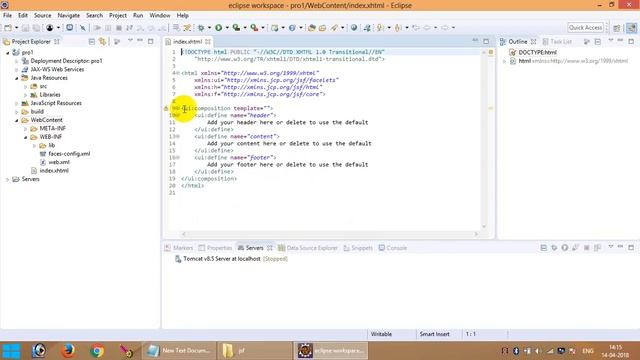Open the dropdown arrow next to Debug button

(x=209, y=28)
